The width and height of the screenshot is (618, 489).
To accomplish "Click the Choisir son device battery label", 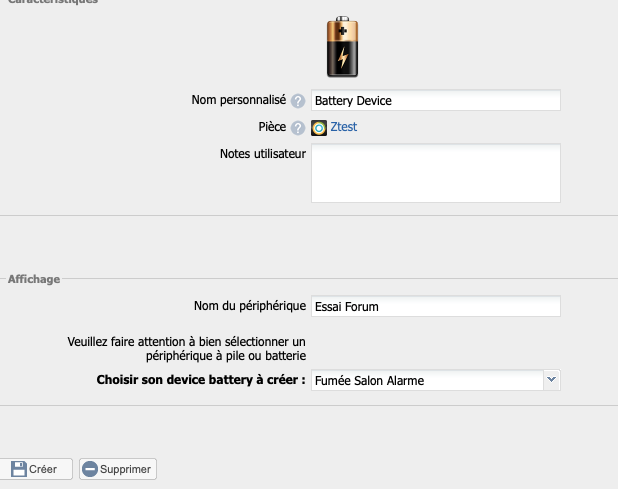I will click(x=200, y=380).
